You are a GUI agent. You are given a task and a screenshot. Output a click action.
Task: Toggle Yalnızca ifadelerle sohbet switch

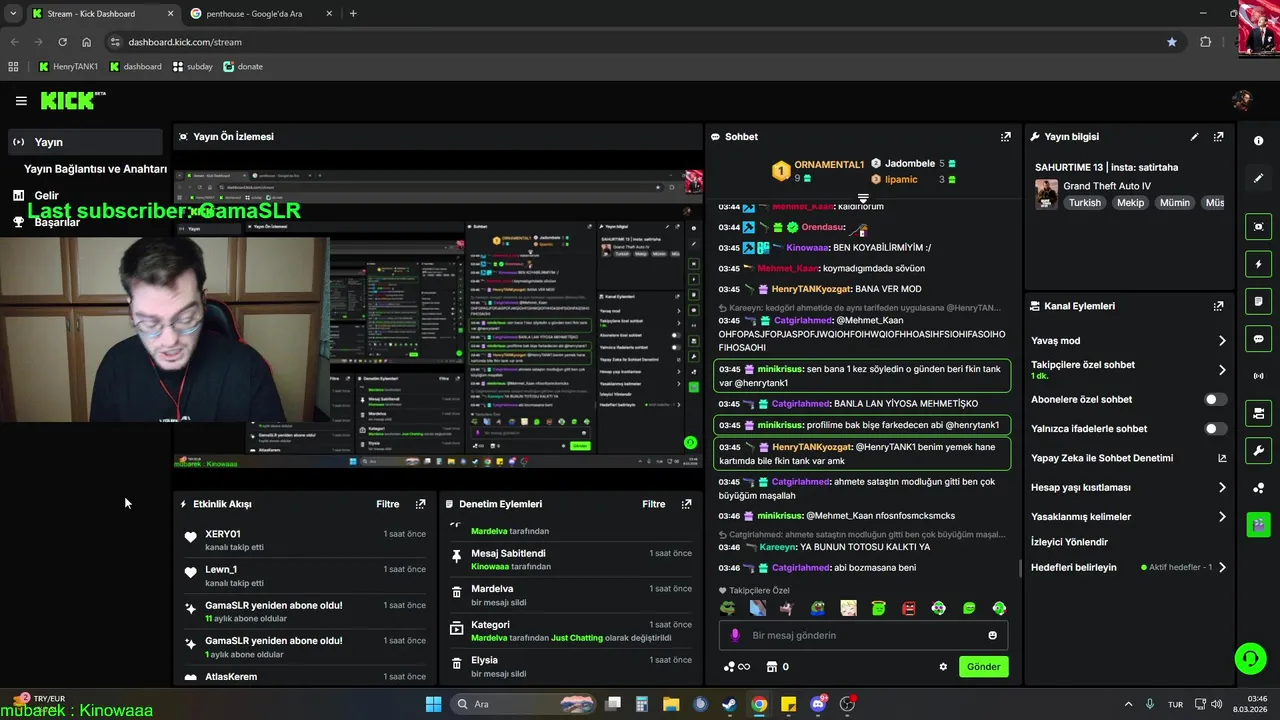(1215, 429)
